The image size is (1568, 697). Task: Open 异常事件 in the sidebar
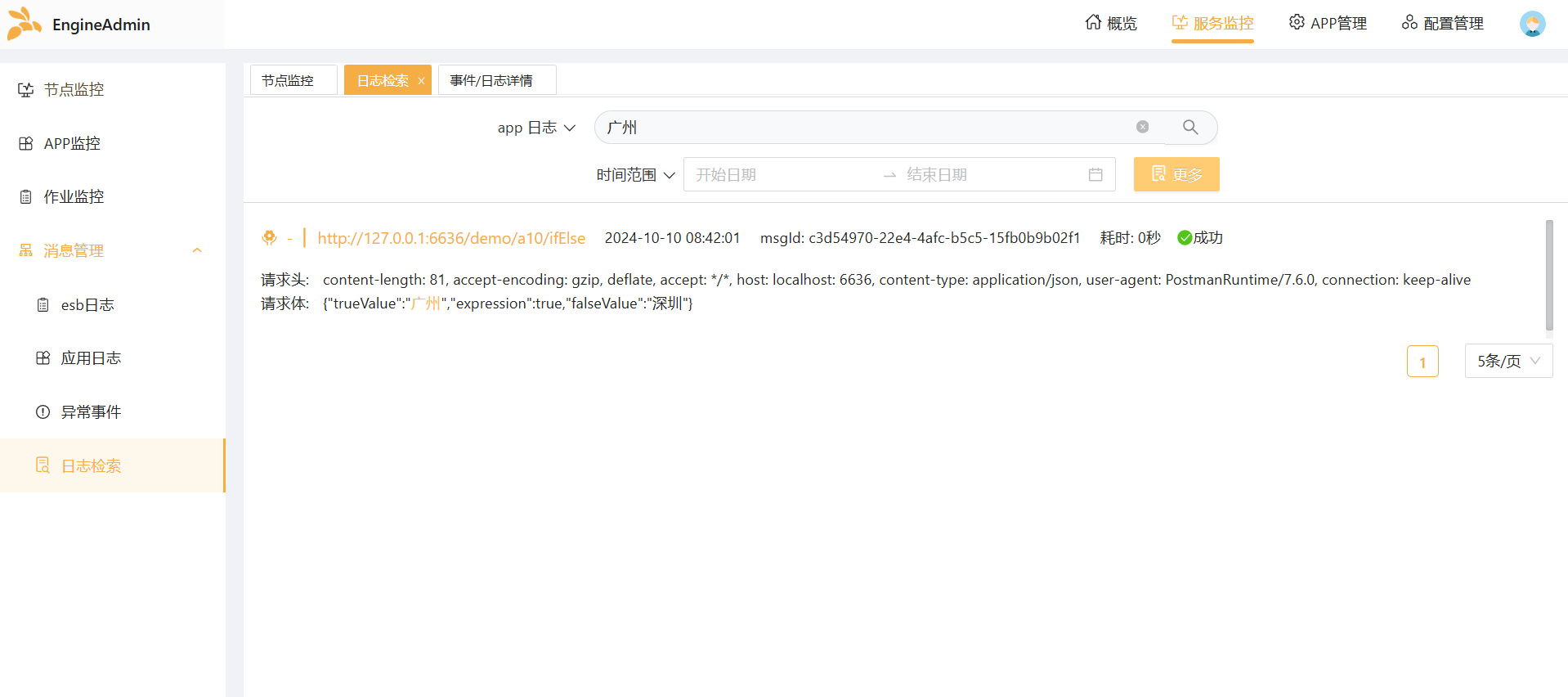[x=113, y=411]
